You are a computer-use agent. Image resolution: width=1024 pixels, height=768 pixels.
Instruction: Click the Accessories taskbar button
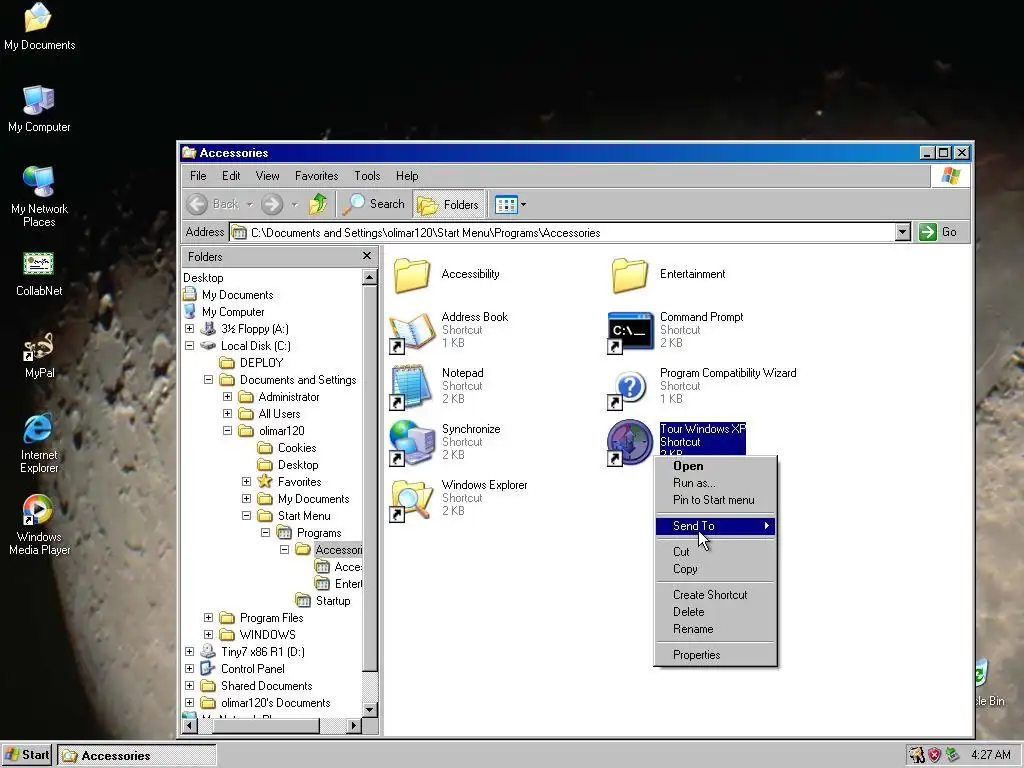(136, 756)
